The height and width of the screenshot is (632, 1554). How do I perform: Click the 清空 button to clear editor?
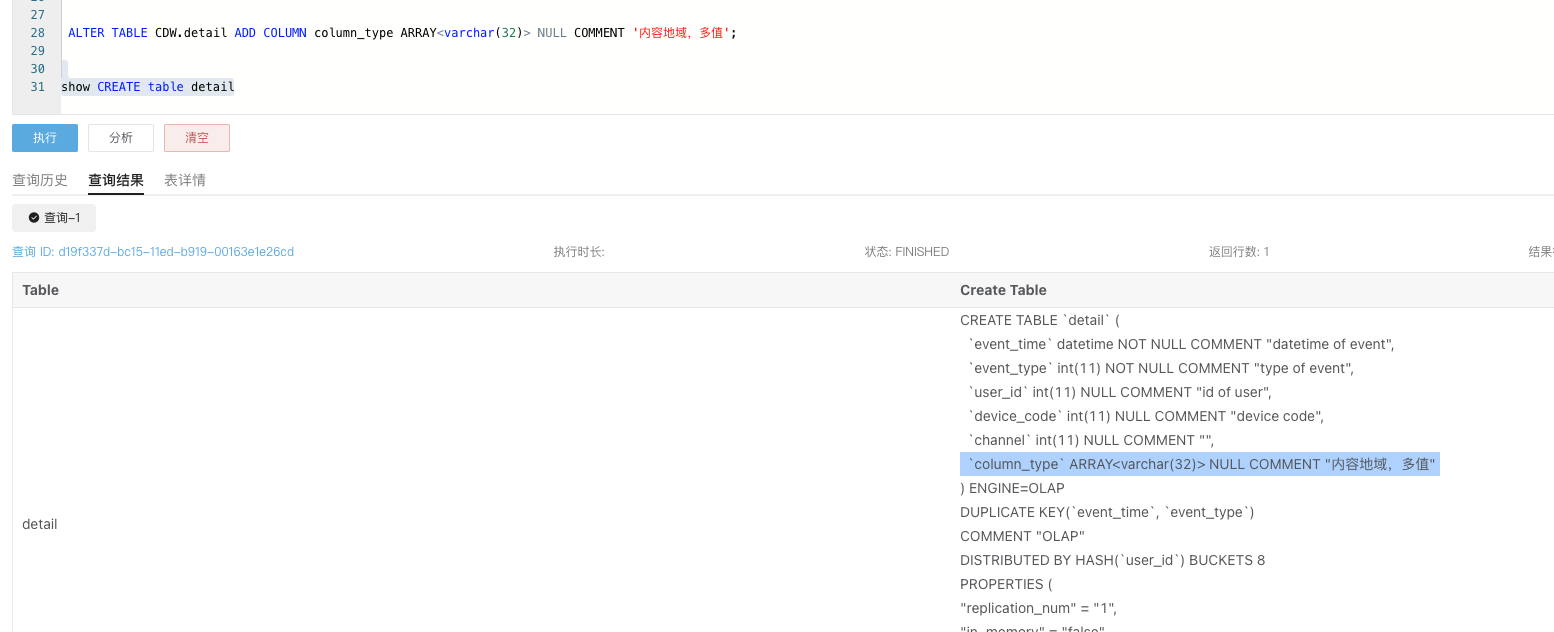tap(197, 138)
